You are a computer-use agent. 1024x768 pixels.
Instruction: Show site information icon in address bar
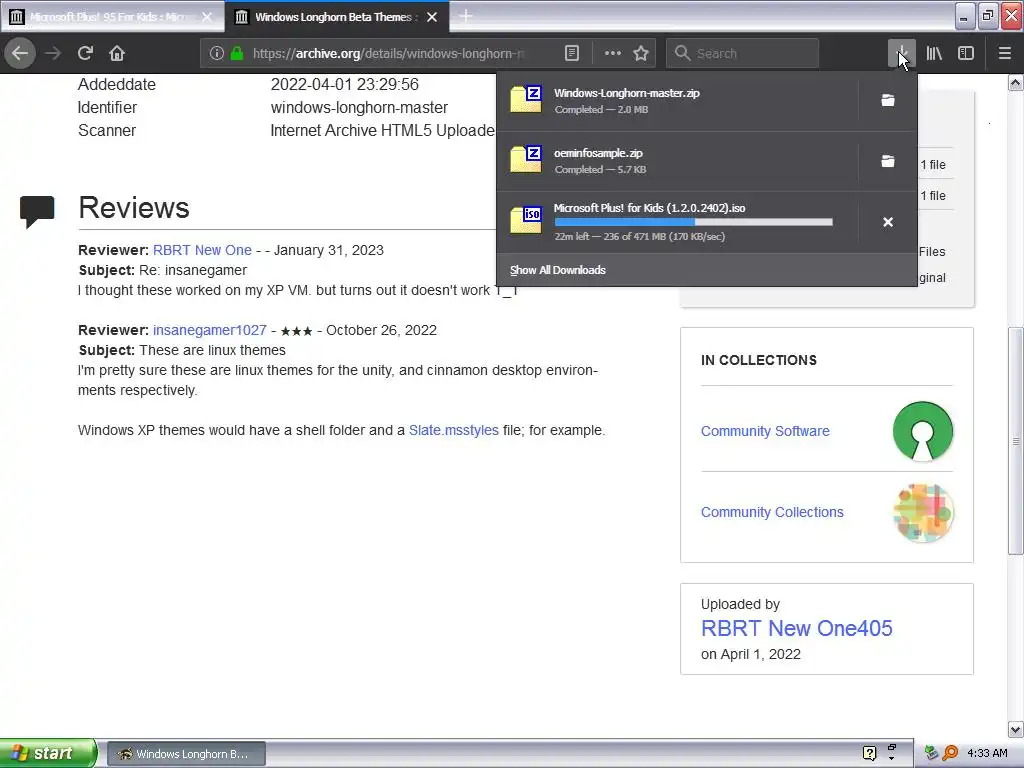click(217, 54)
